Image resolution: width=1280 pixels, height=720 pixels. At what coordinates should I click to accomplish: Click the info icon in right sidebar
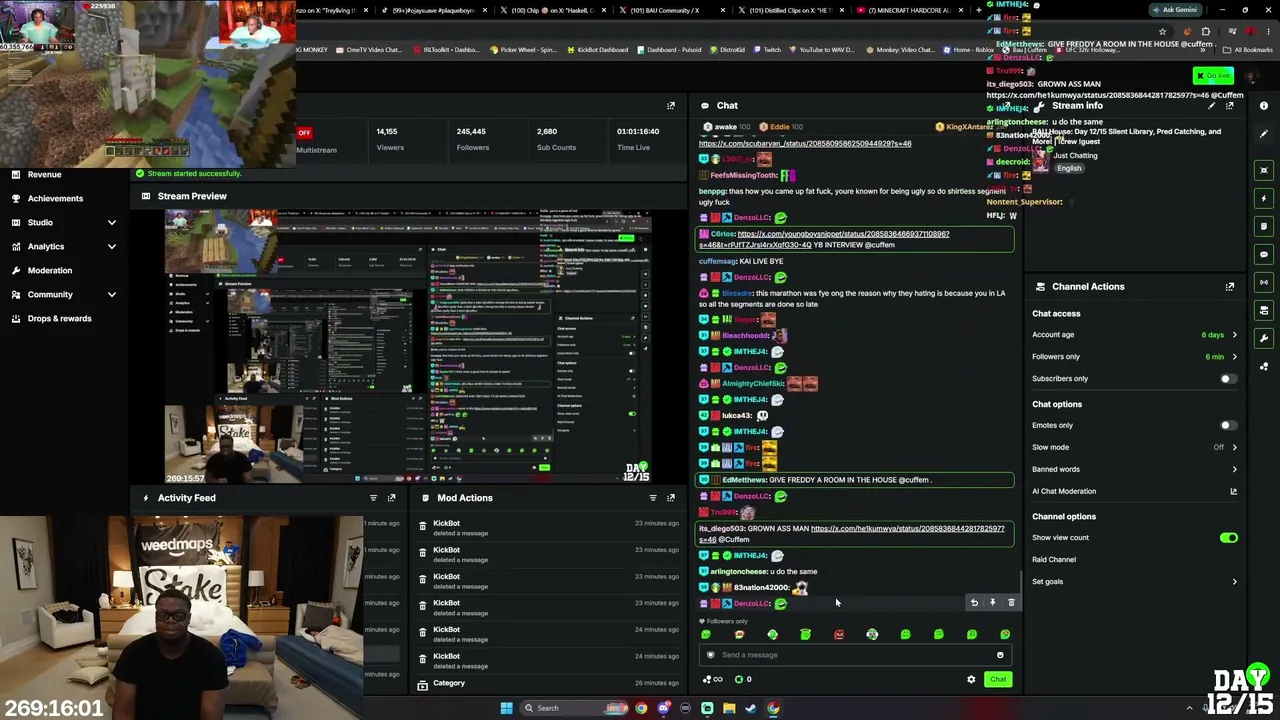(1264, 106)
